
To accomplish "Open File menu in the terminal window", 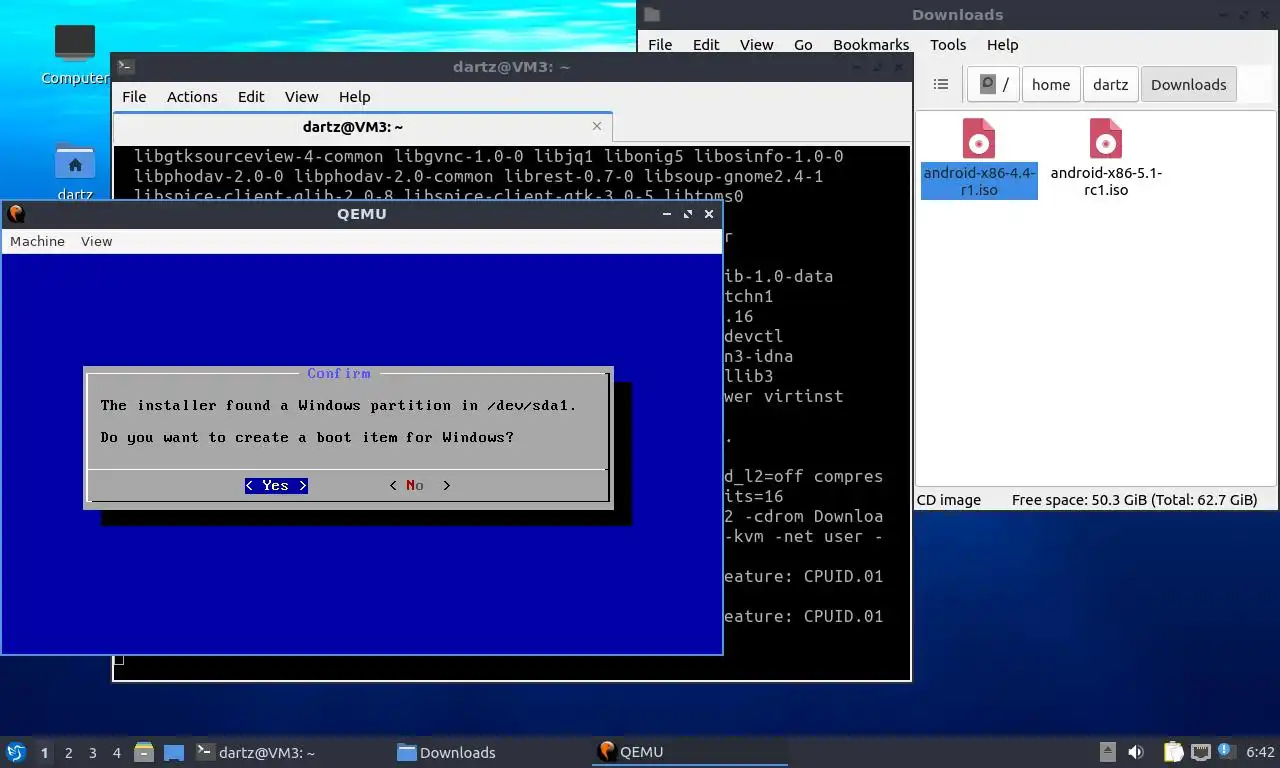I will (134, 97).
